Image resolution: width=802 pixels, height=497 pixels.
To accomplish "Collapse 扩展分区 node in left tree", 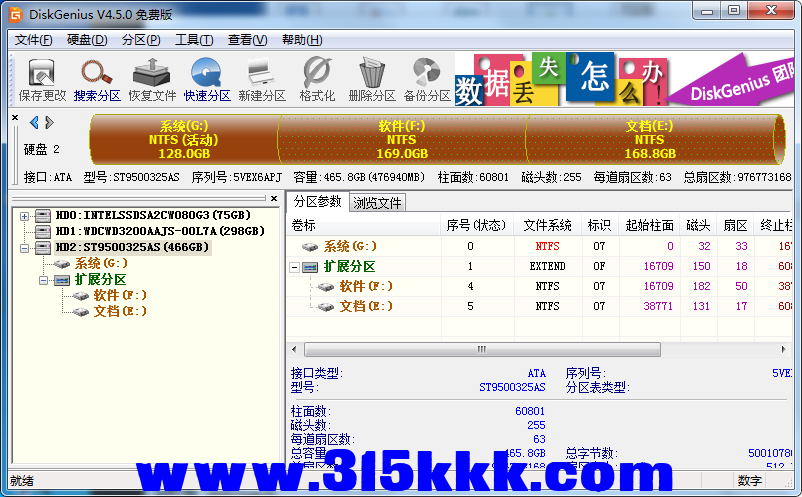I will tap(43, 280).
